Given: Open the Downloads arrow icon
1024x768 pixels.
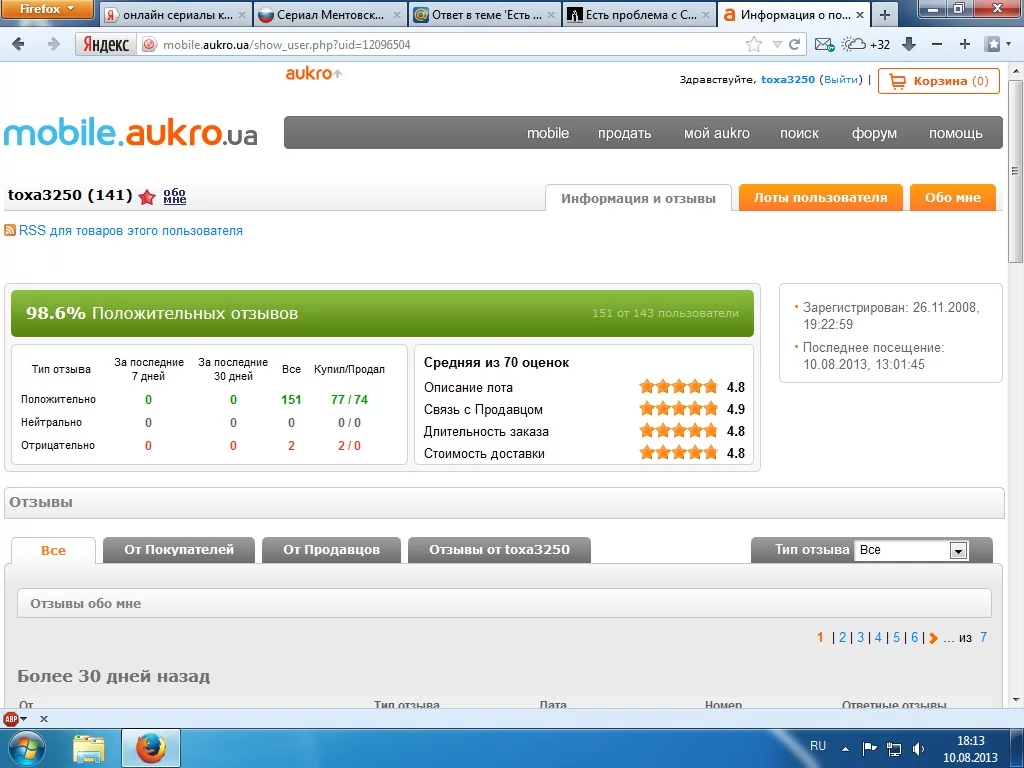Looking at the screenshot, I should click(x=908, y=44).
